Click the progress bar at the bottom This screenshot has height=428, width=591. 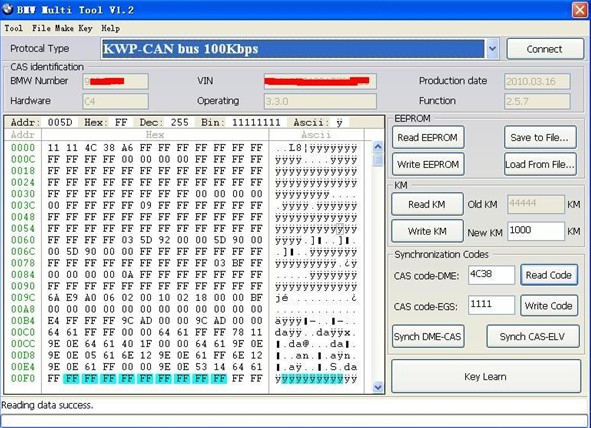click(295, 420)
